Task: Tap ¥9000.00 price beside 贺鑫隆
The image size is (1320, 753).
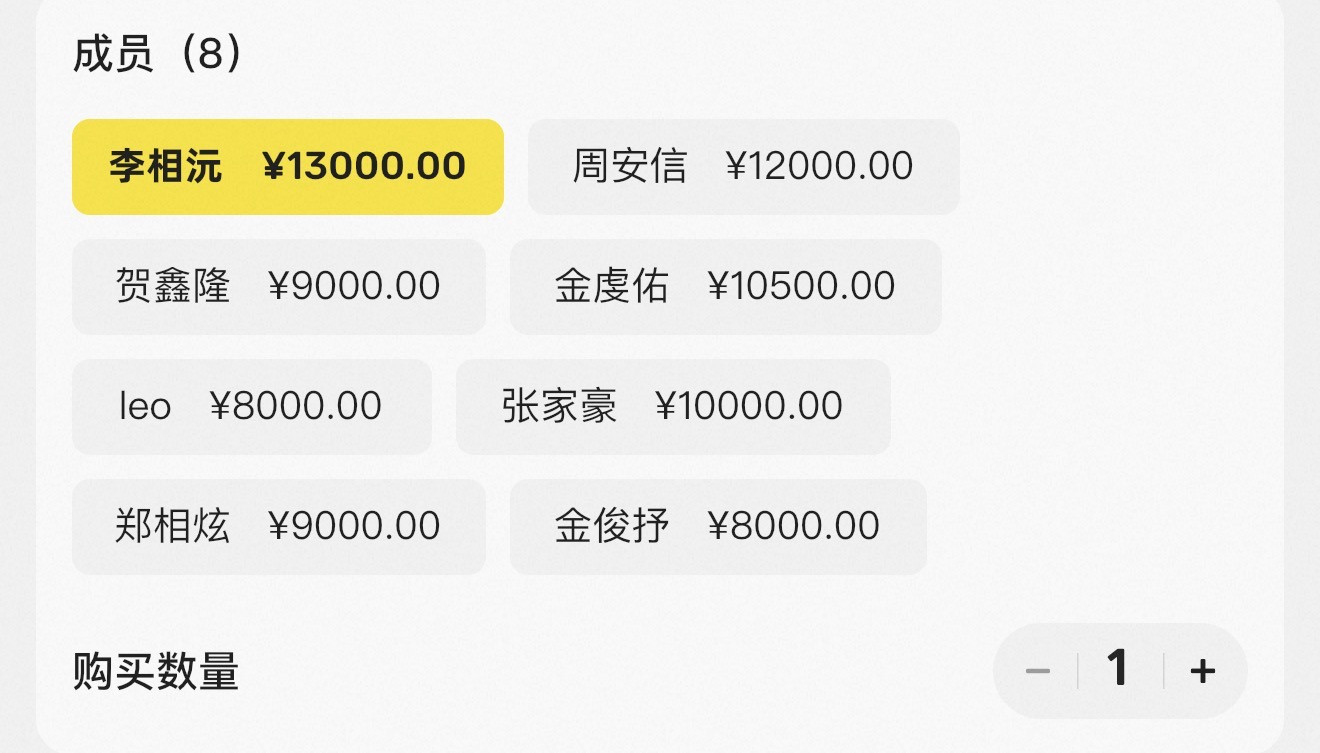Action: coord(355,286)
